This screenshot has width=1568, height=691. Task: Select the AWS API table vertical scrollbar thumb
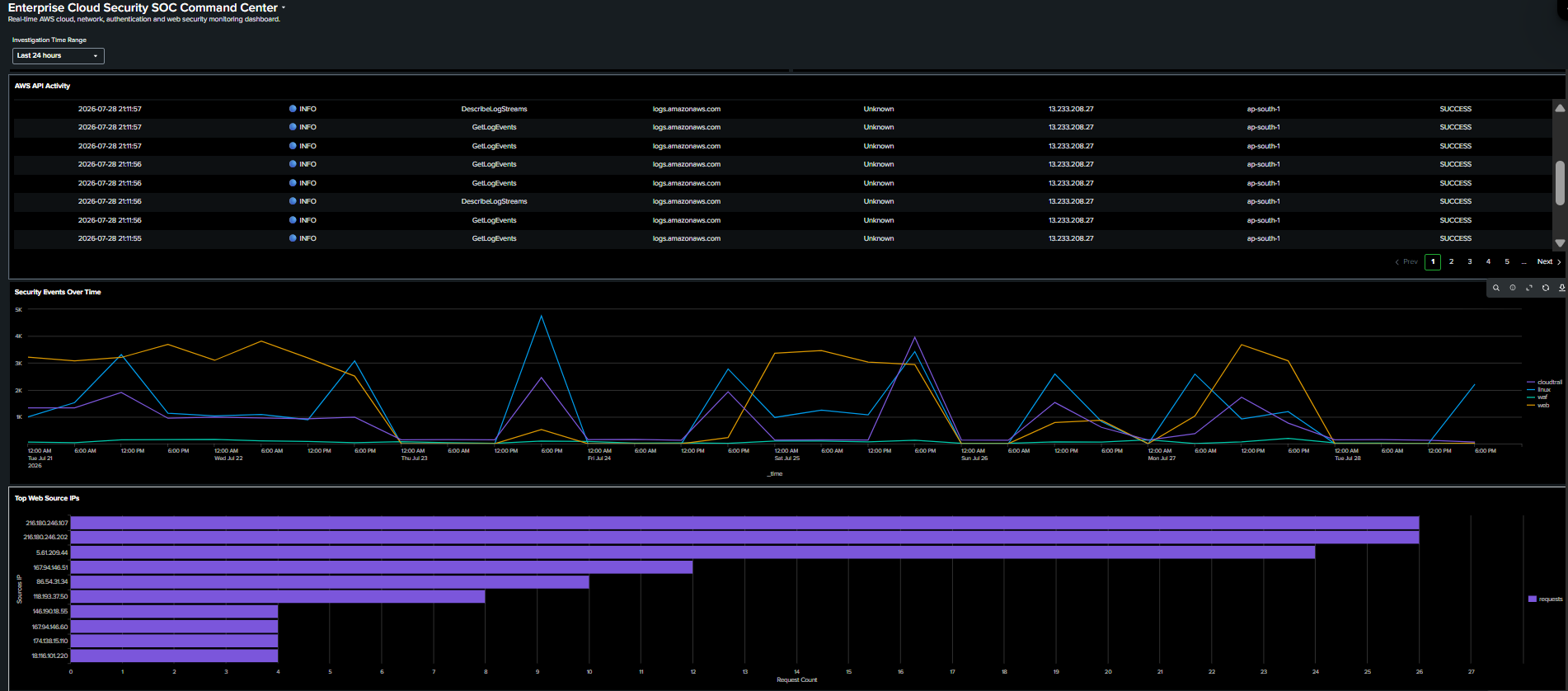[1560, 182]
